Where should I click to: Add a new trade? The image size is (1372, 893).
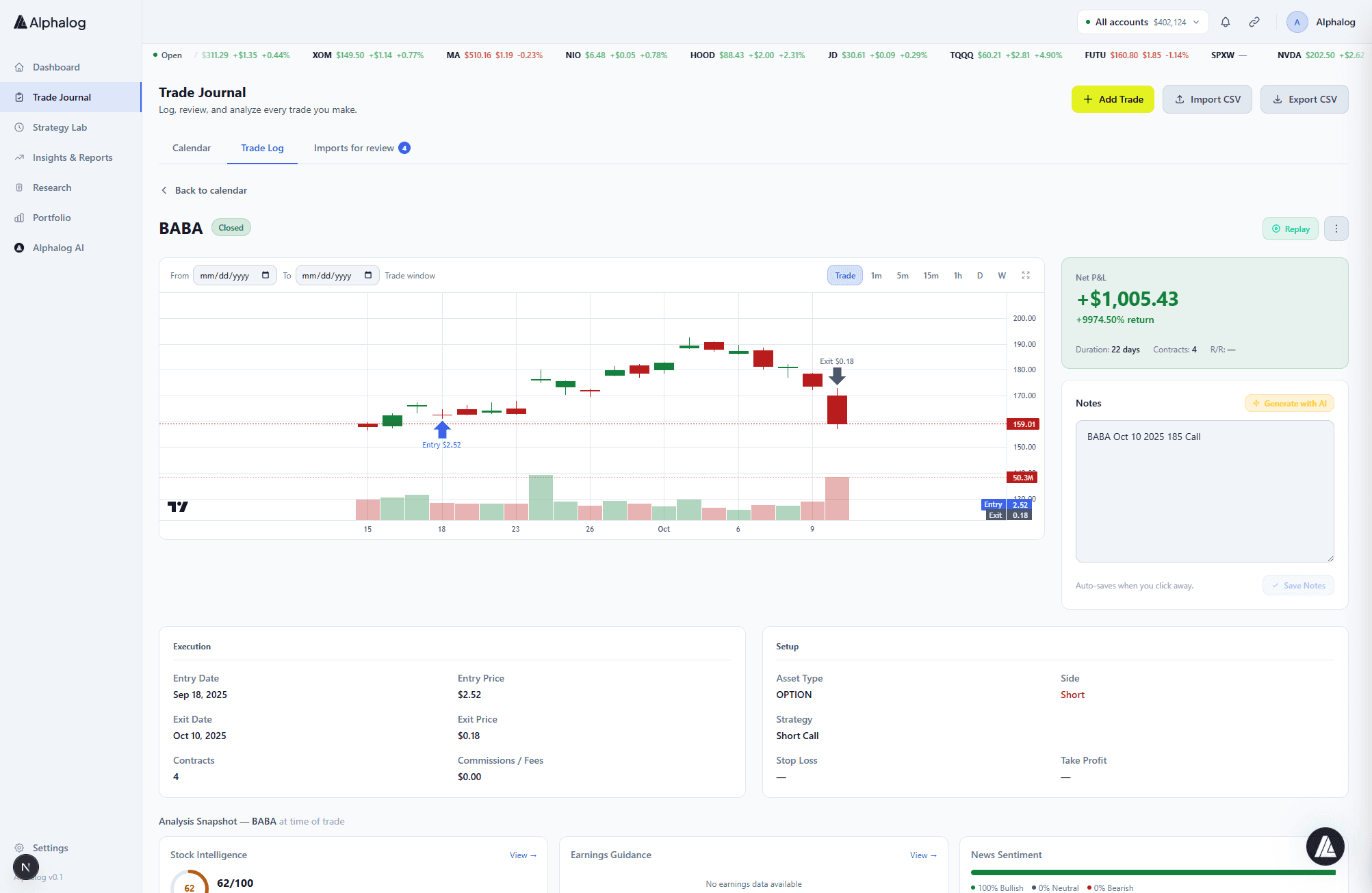click(1113, 99)
